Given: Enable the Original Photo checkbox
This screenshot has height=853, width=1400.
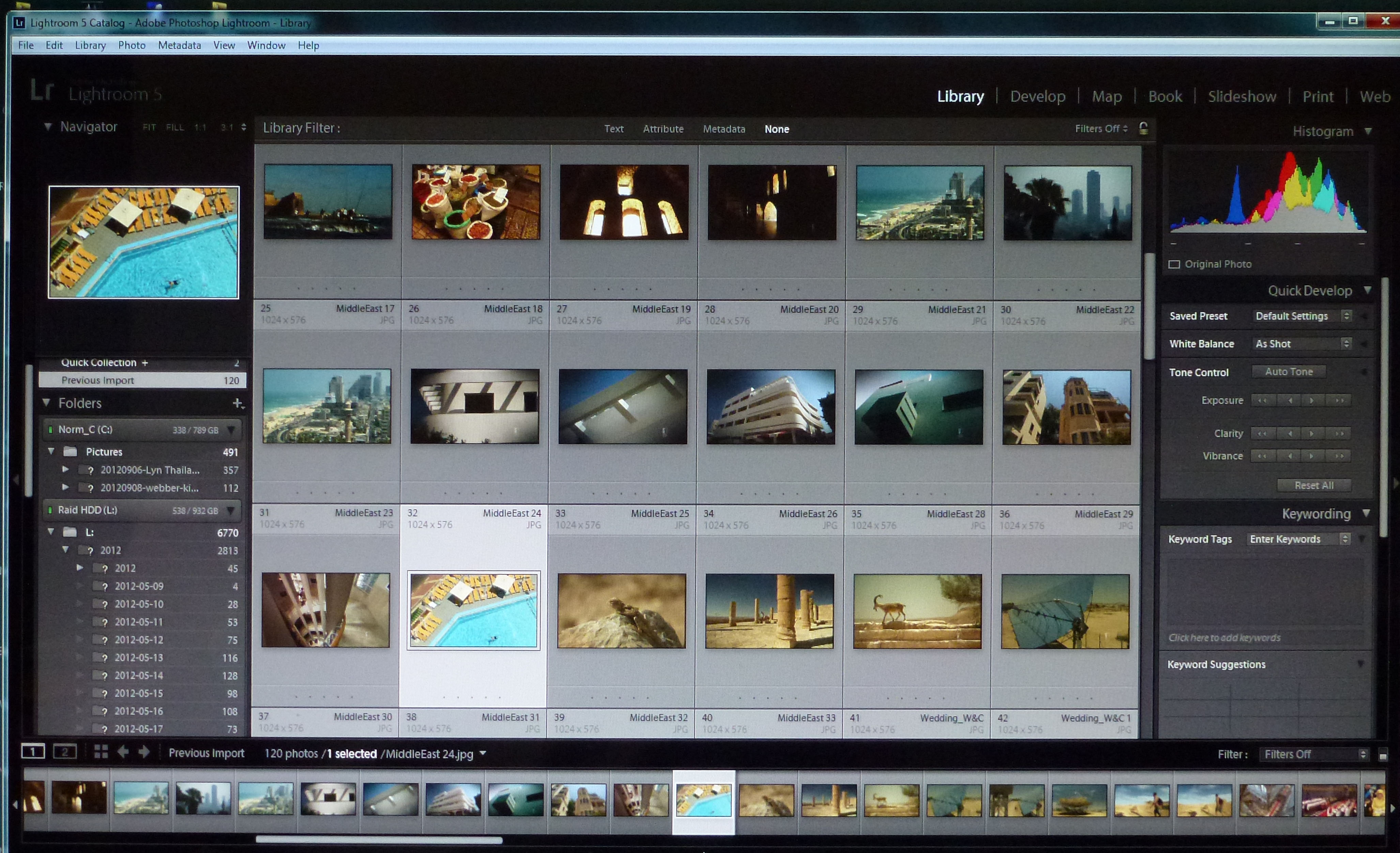Looking at the screenshot, I should tap(1174, 264).
